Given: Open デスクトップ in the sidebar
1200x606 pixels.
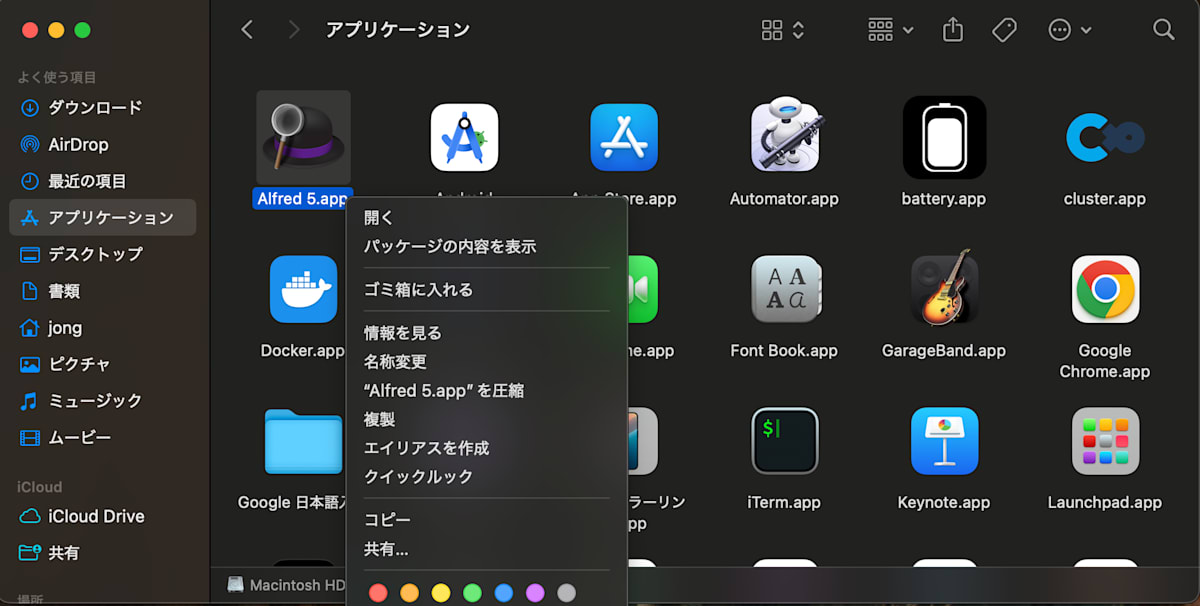Looking at the screenshot, I should [103, 254].
